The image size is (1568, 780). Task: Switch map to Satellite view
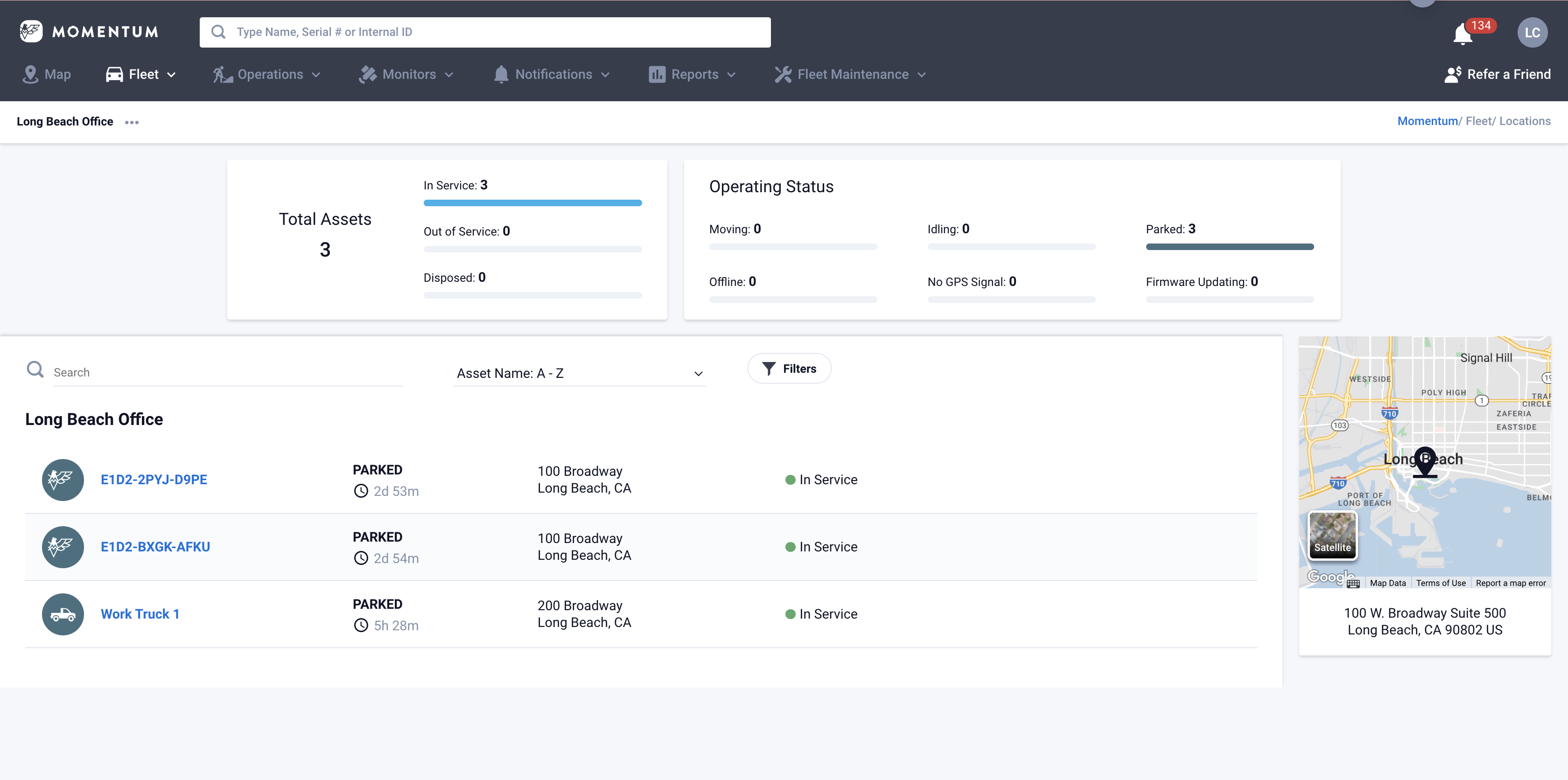[x=1332, y=536]
